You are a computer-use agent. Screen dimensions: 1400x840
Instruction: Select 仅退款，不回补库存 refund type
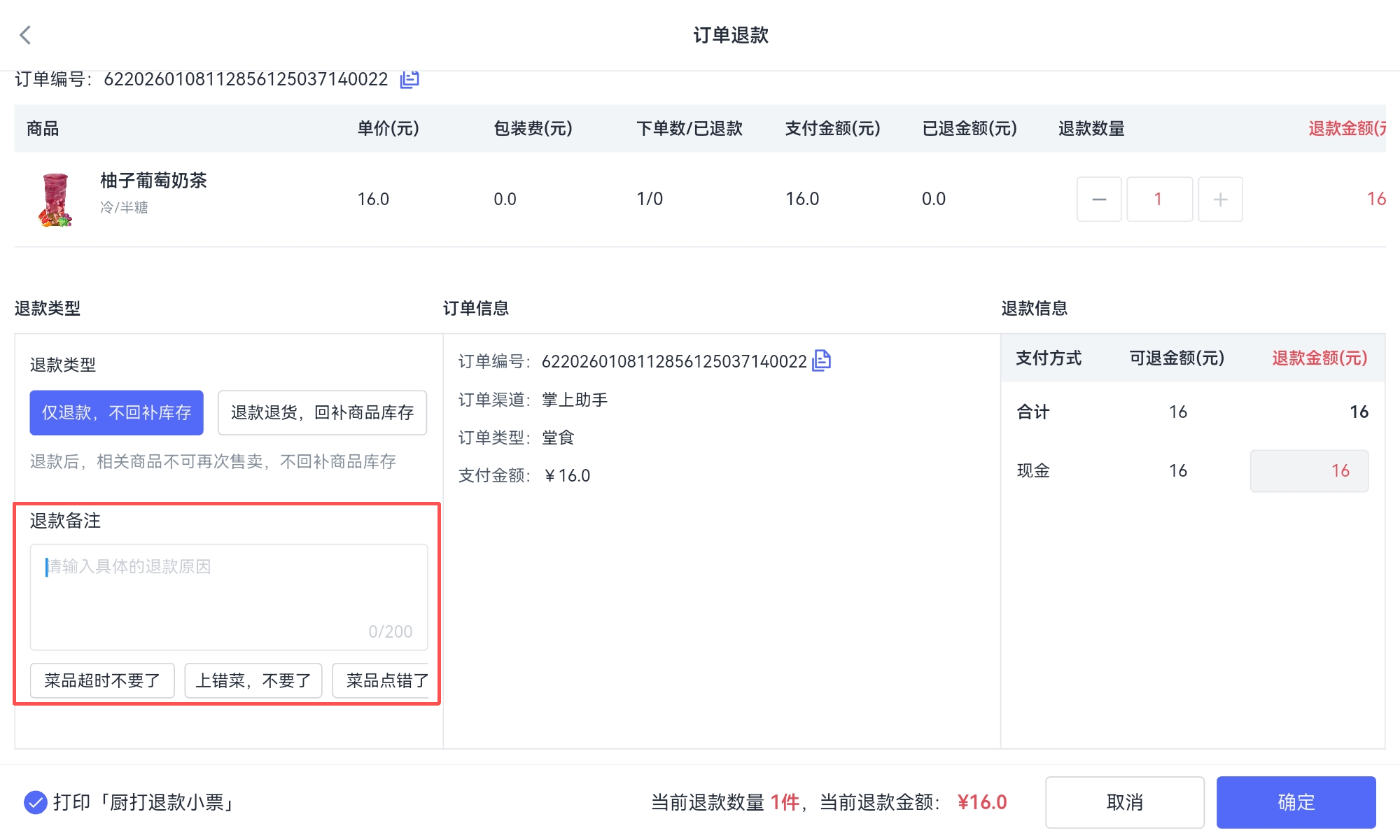116,412
